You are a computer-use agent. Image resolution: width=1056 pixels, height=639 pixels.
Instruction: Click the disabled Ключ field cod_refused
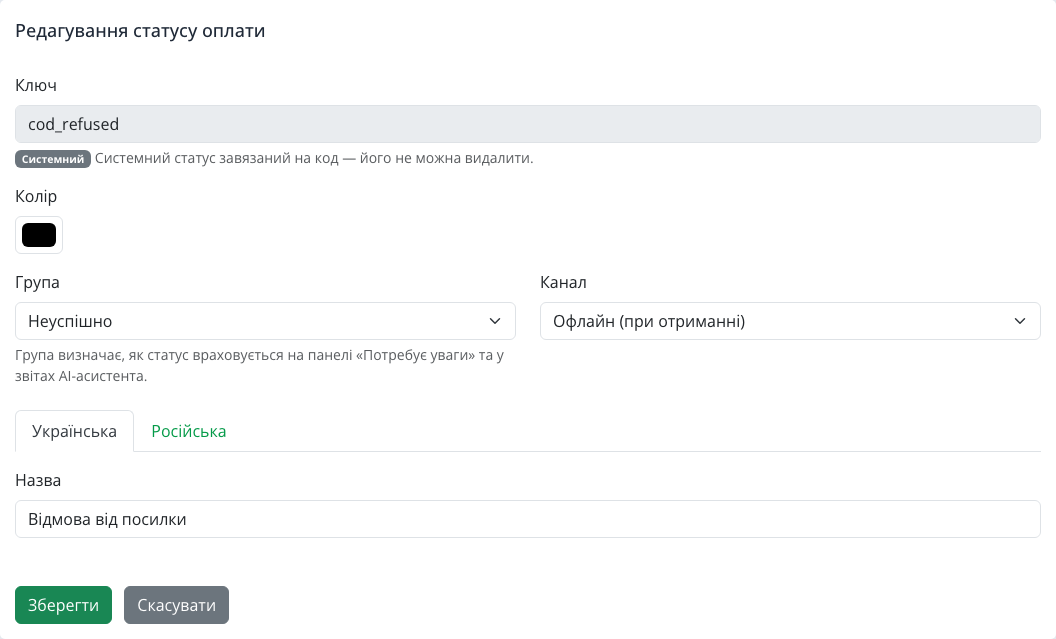[x=528, y=124]
